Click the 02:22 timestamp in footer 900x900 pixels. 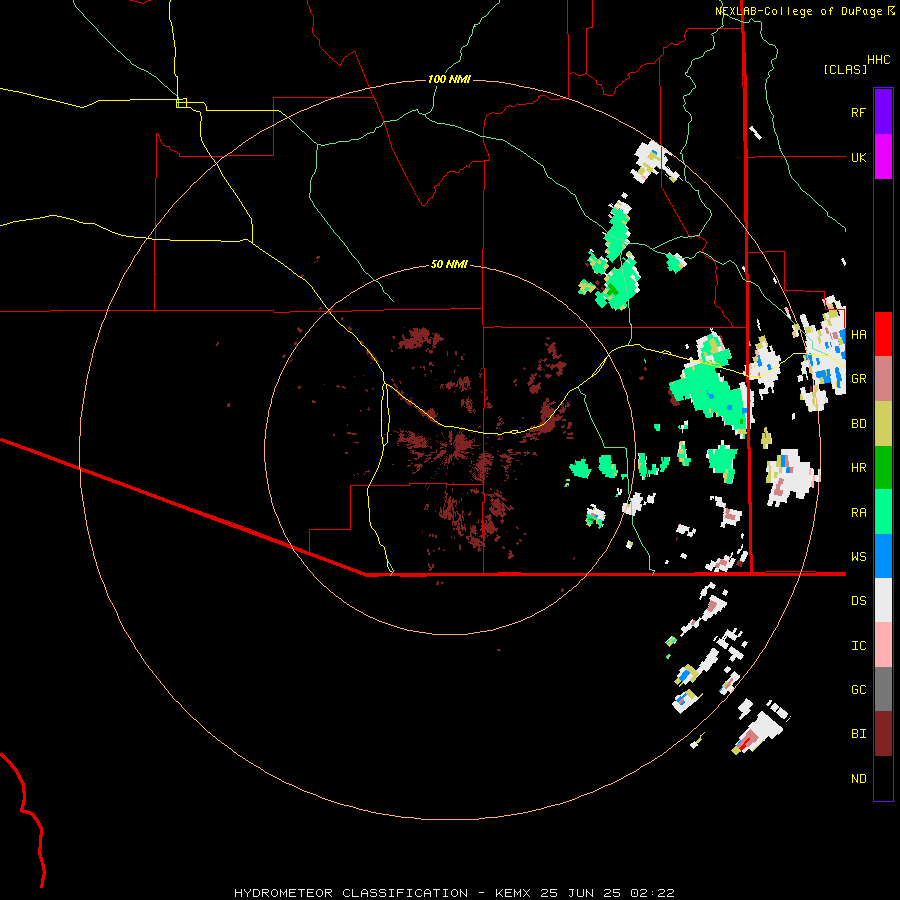(652, 893)
